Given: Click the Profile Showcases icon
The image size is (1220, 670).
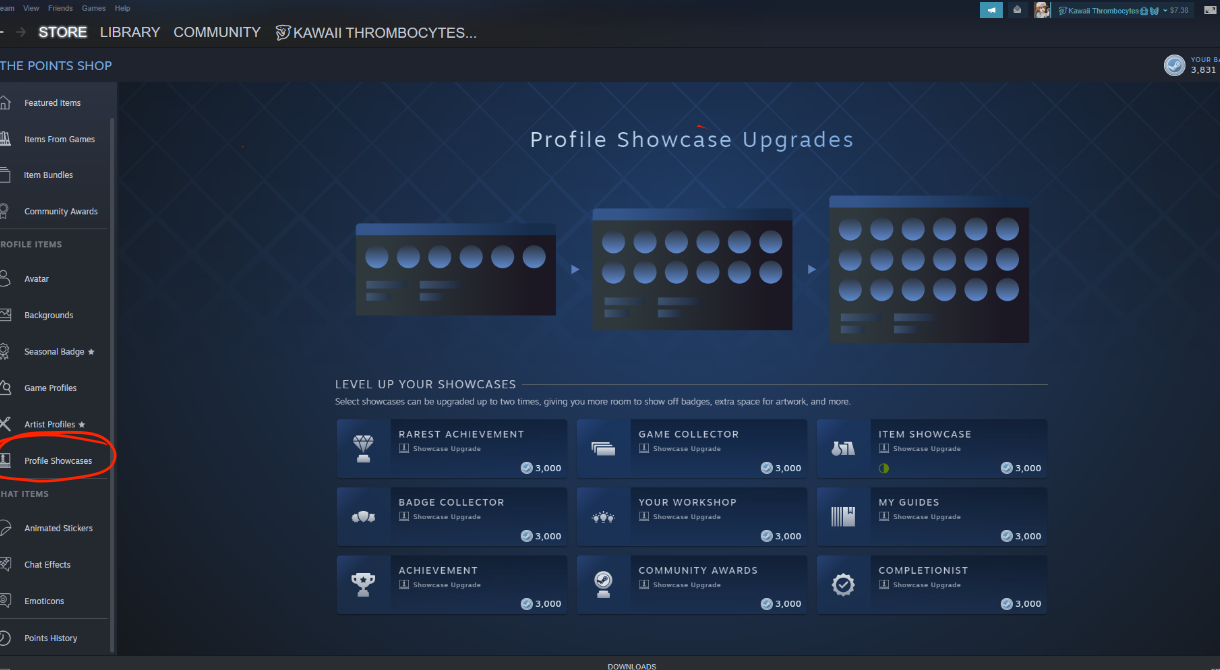Looking at the screenshot, I should click(5, 460).
